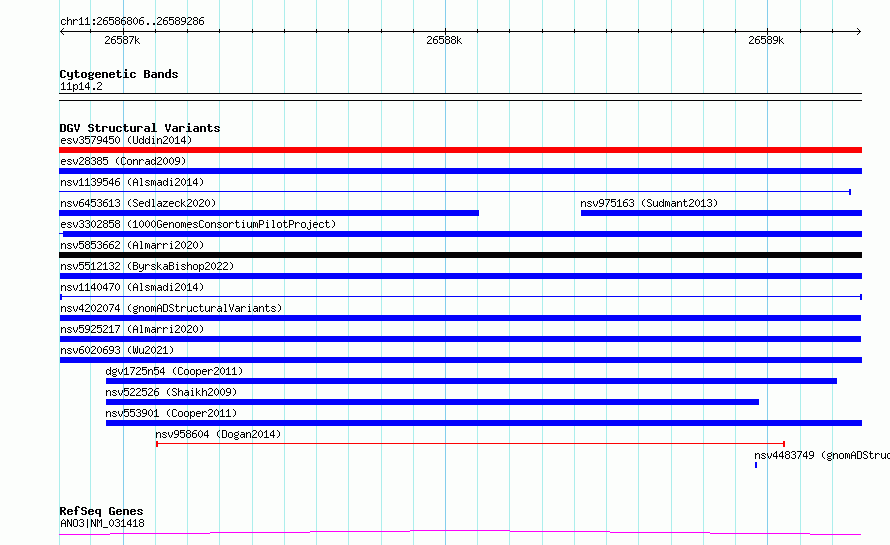Viewport: 890px width, 545px height.
Task: Click the nsv6020693 blue bar
Action: coord(461,360)
